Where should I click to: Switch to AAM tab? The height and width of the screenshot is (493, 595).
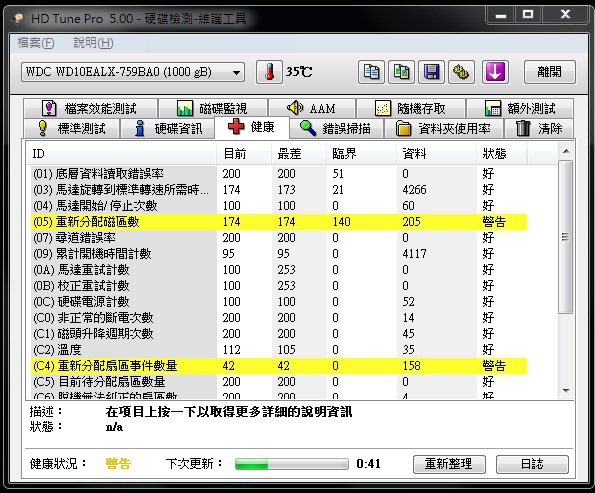[x=312, y=109]
